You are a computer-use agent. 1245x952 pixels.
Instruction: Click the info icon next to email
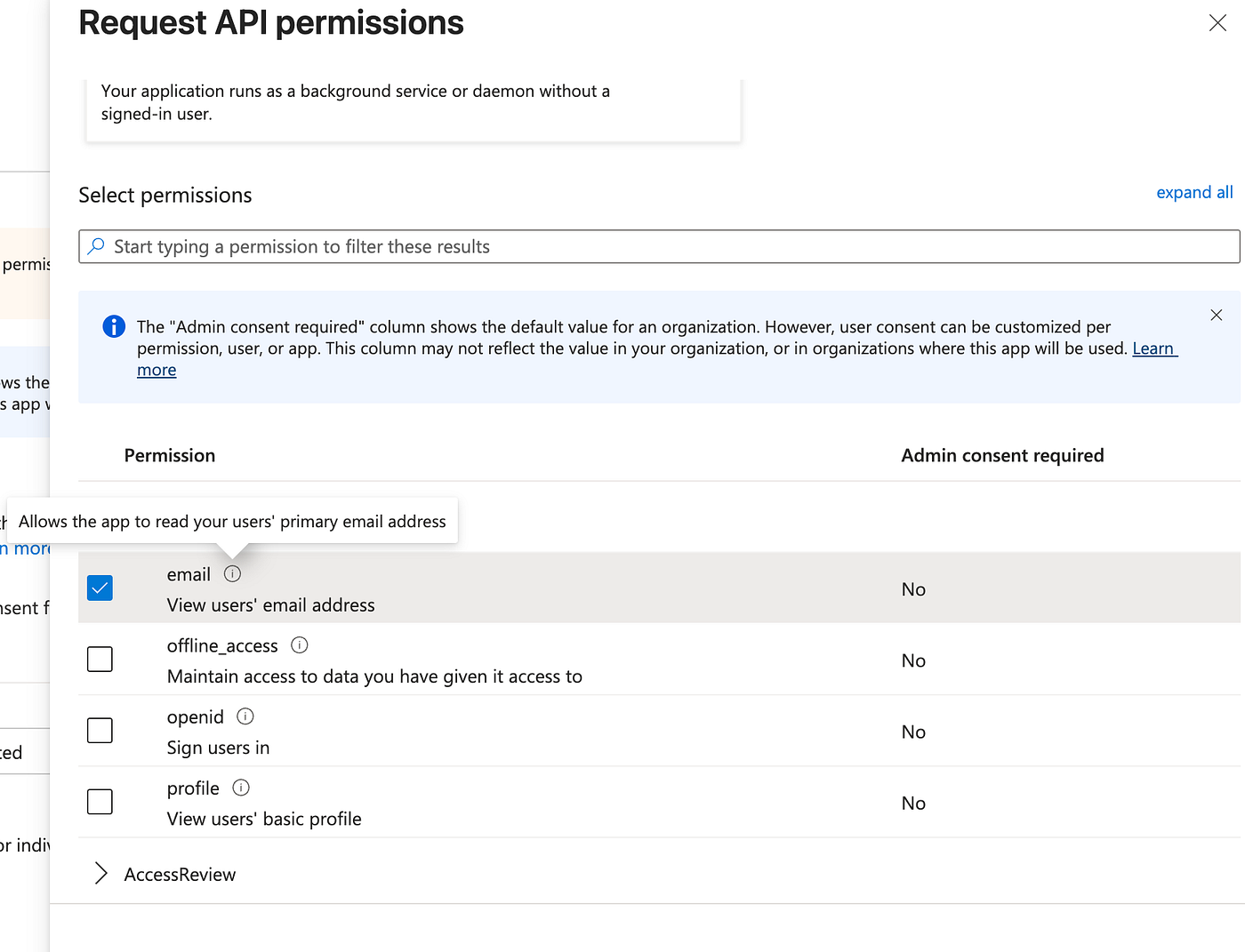click(232, 574)
